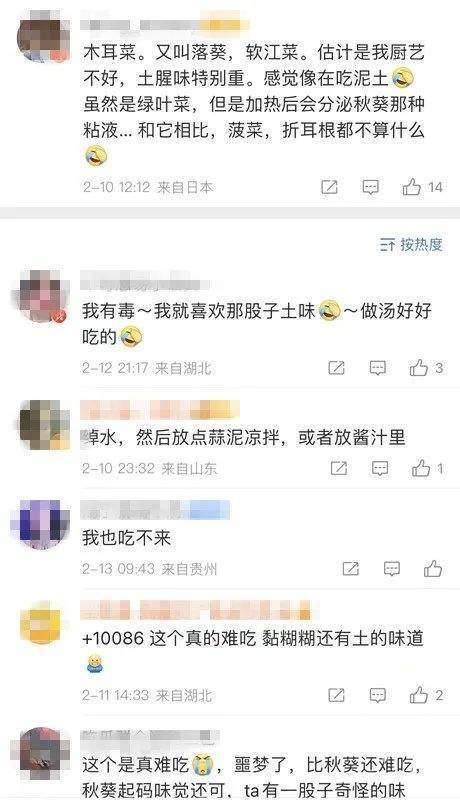Screen dimensions: 460x800
Task: Repost the comment posted 2-12 21:17
Action: (x=337, y=368)
